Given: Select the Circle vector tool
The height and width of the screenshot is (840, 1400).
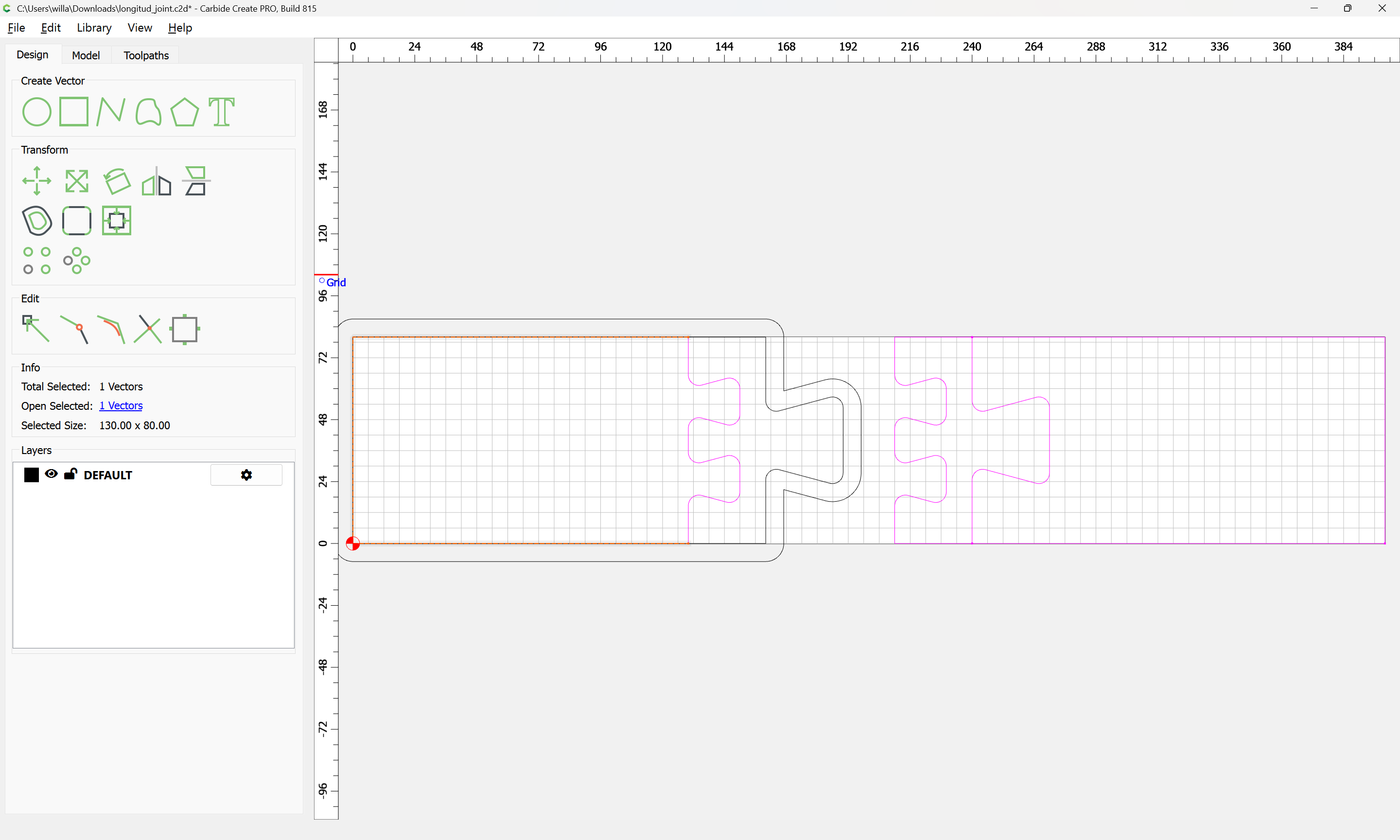Looking at the screenshot, I should point(37,111).
